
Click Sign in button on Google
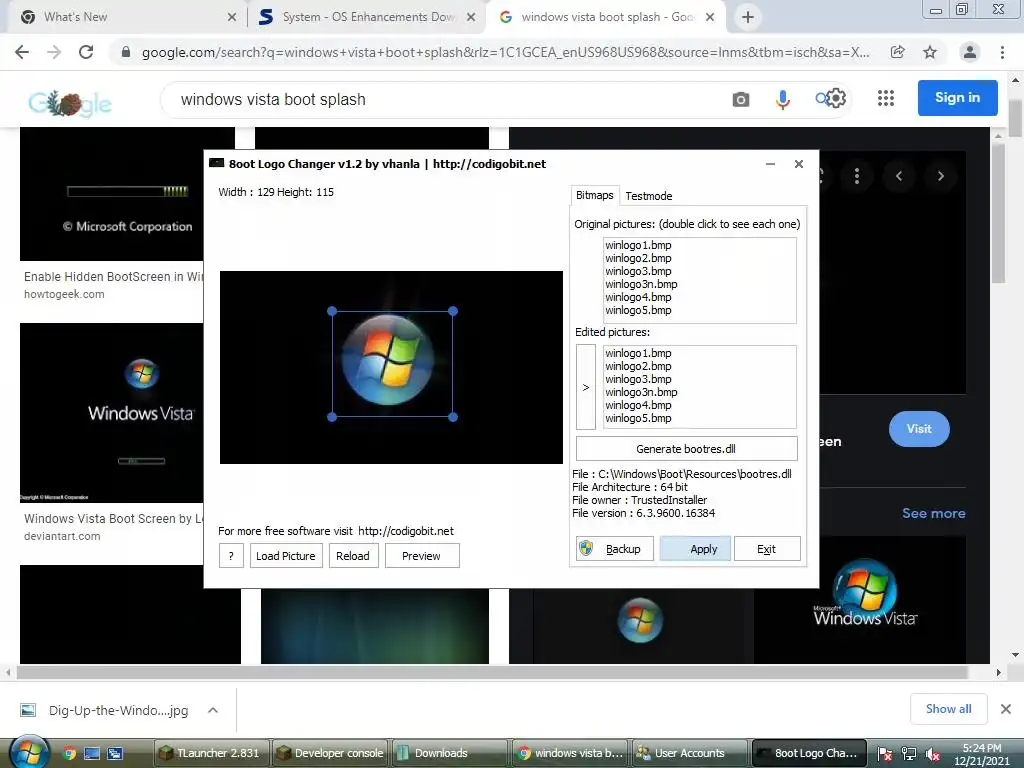957,97
